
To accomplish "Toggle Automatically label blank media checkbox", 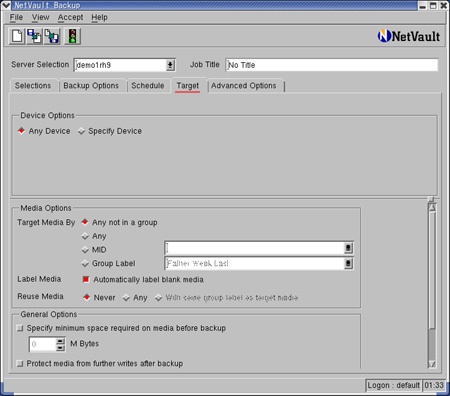I will (x=86, y=279).
